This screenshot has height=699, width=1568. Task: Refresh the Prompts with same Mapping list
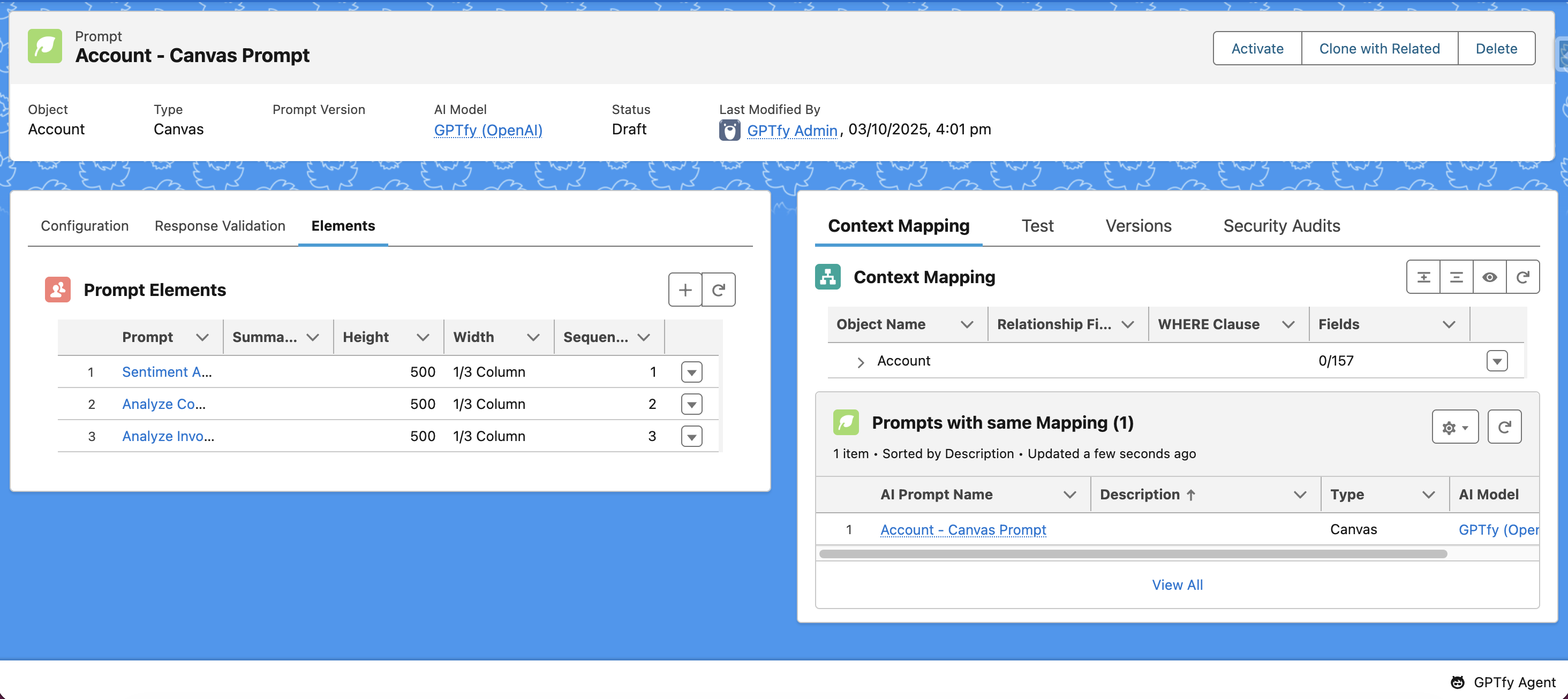click(x=1504, y=427)
